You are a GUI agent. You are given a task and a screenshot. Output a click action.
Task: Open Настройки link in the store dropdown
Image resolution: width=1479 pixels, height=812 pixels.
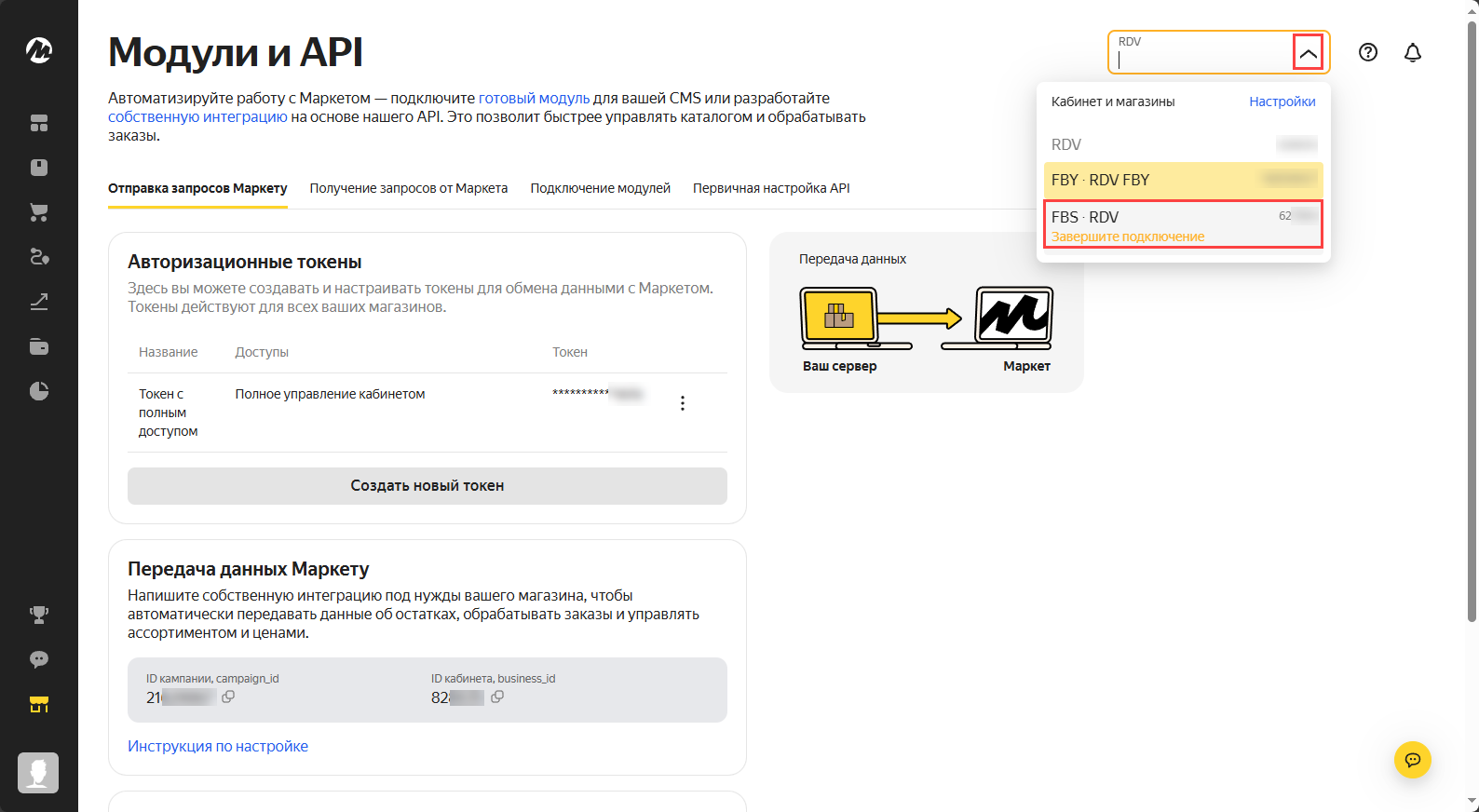[x=1282, y=101]
